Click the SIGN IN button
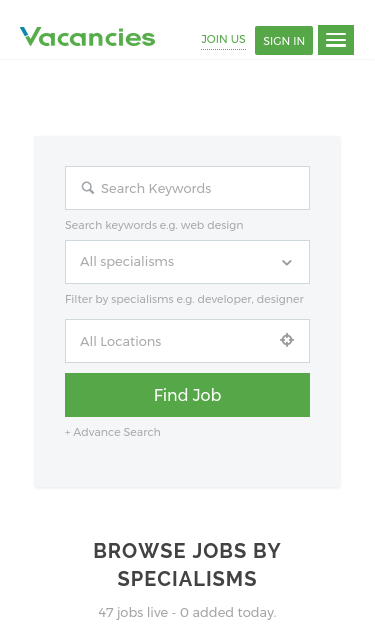Screen dimensions: 375x627 (284, 40)
